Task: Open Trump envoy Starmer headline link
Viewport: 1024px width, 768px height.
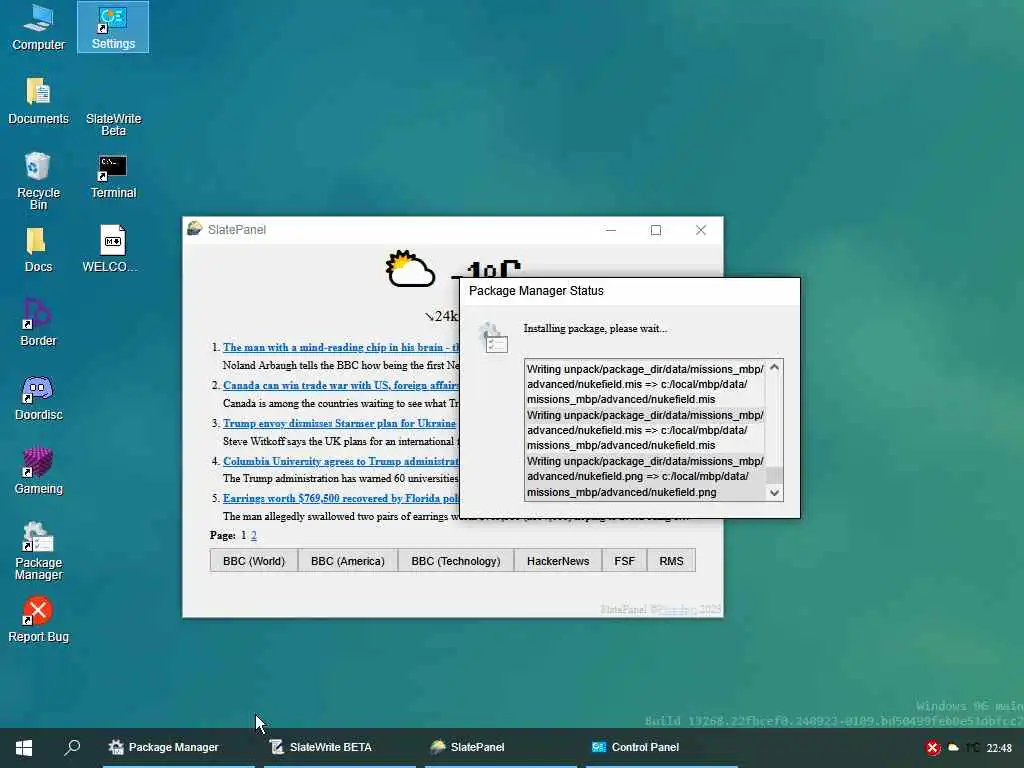Action: pyautogui.click(x=340, y=423)
